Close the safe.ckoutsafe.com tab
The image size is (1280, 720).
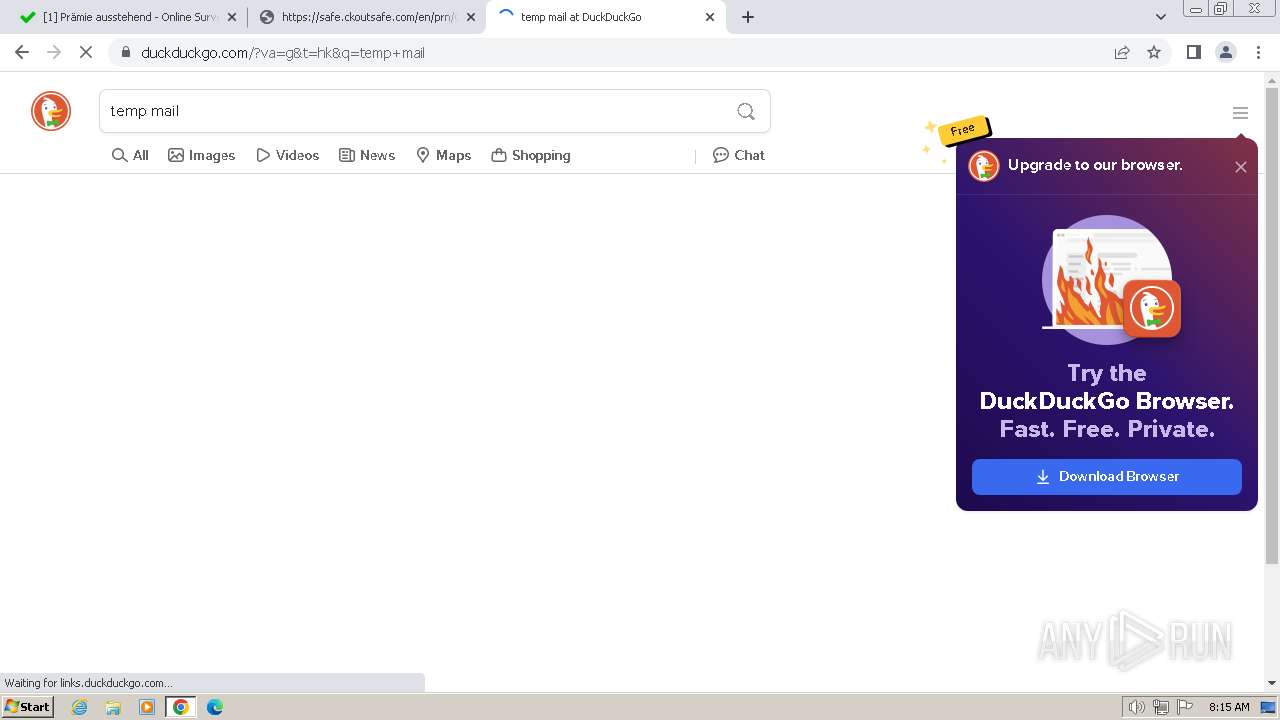pos(471,17)
